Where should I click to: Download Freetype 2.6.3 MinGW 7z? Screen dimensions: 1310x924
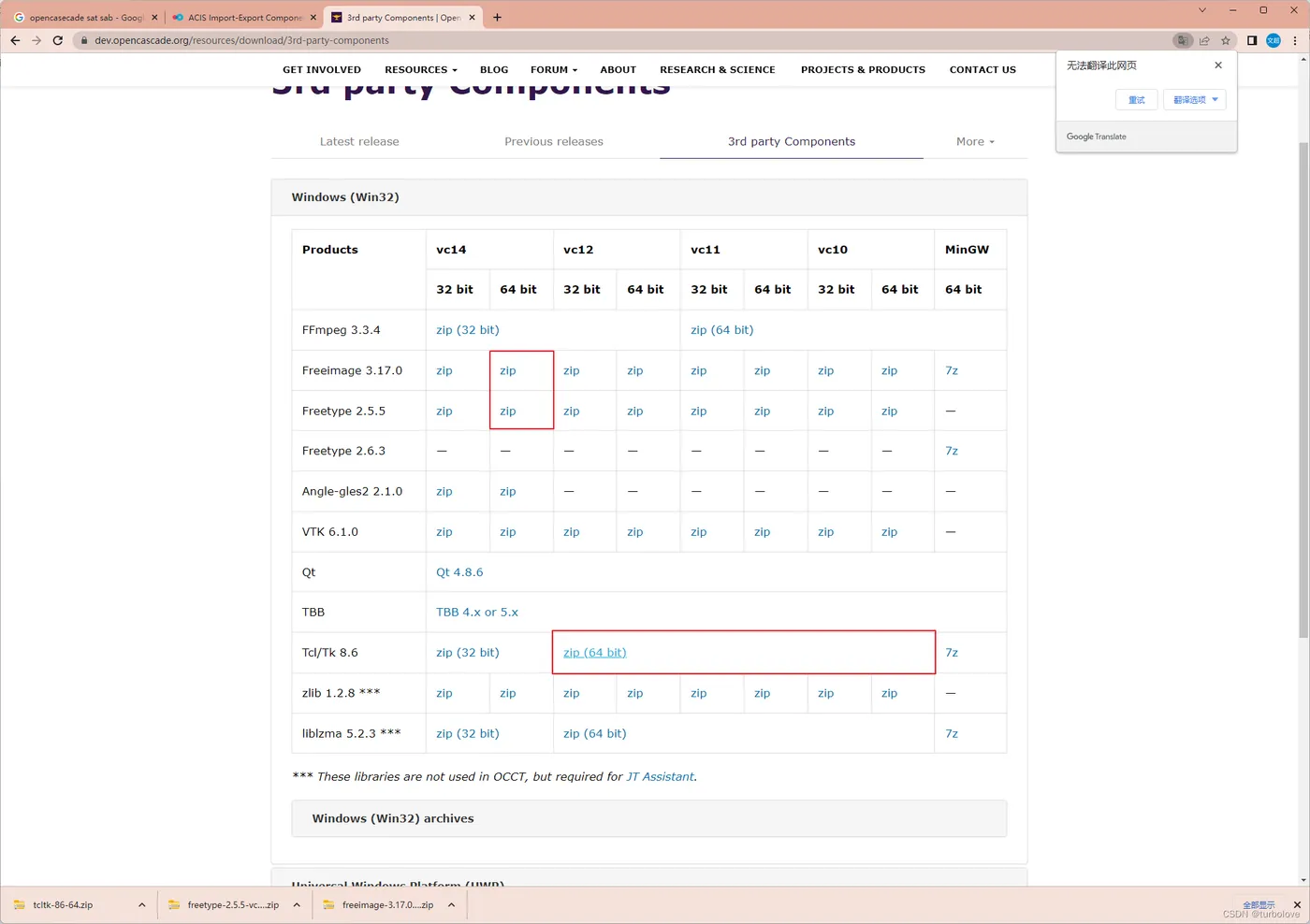[x=952, y=451]
